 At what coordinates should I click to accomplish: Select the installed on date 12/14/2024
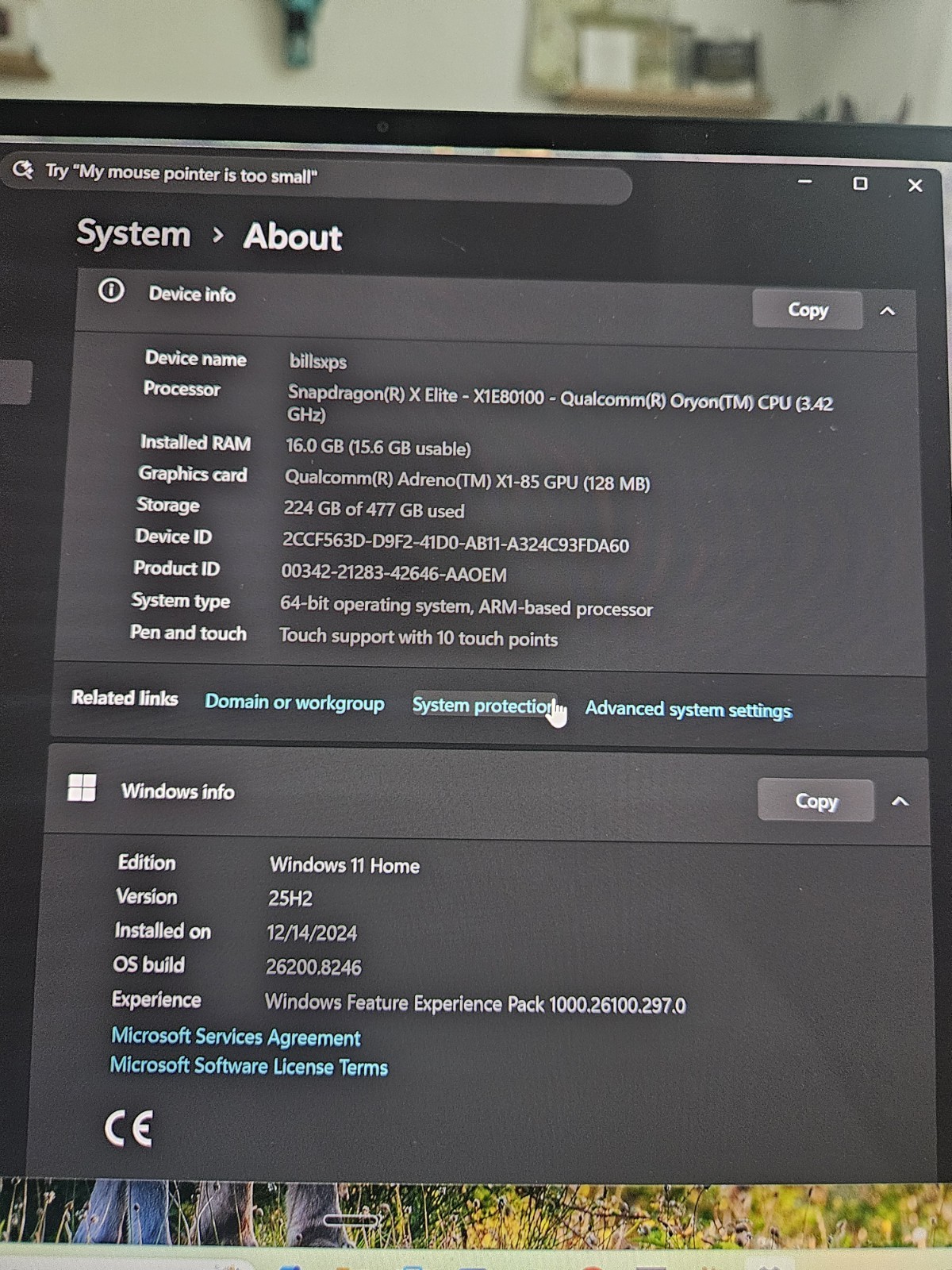point(312,933)
